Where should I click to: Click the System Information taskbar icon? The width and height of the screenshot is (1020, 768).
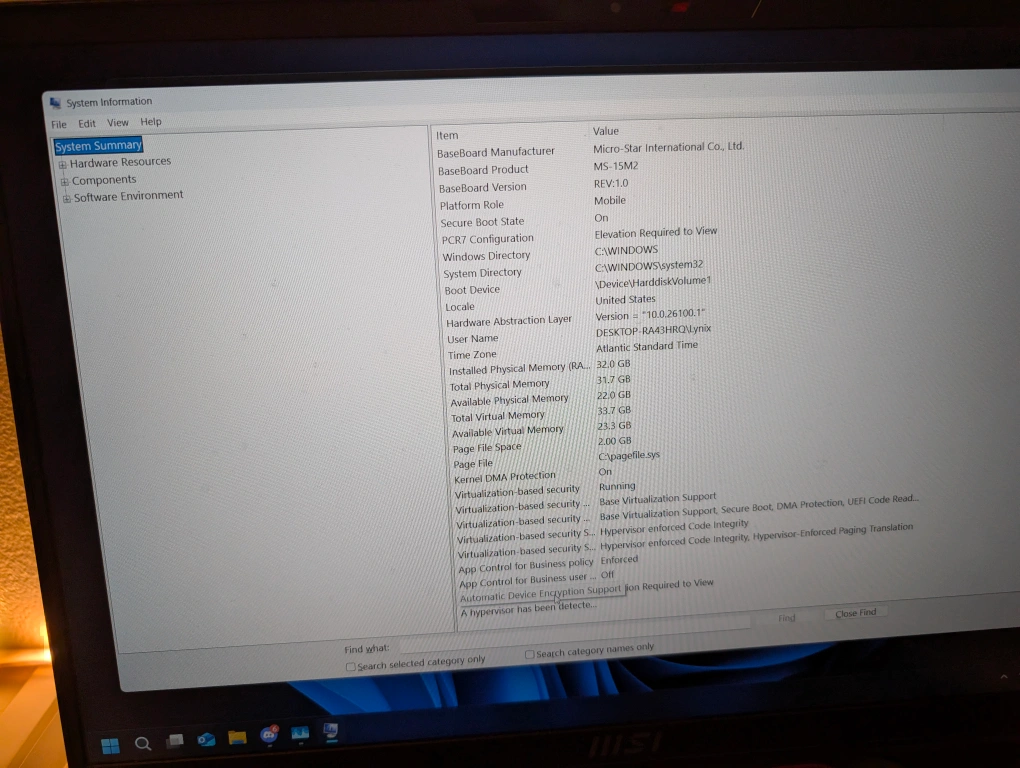331,732
